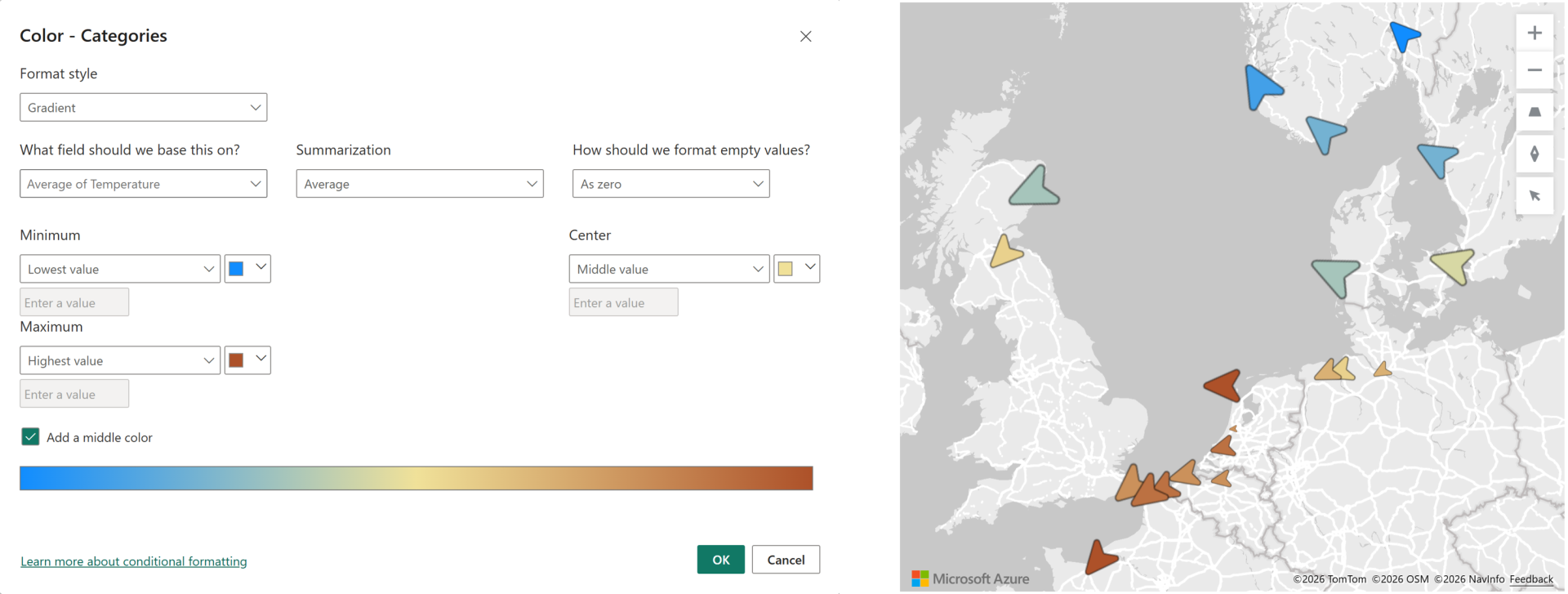The height and width of the screenshot is (594, 1568).
Task: Click the map compass rotation icon
Action: point(1535,154)
